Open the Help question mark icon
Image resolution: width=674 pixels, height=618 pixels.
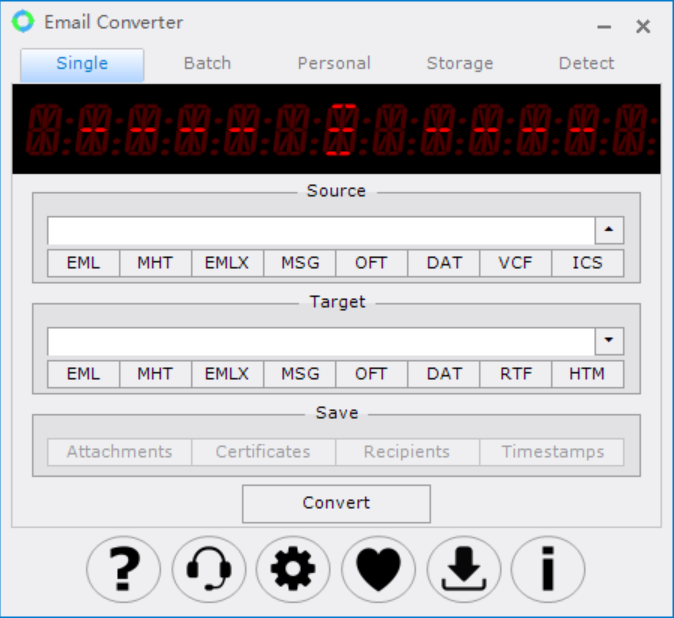(x=123, y=569)
